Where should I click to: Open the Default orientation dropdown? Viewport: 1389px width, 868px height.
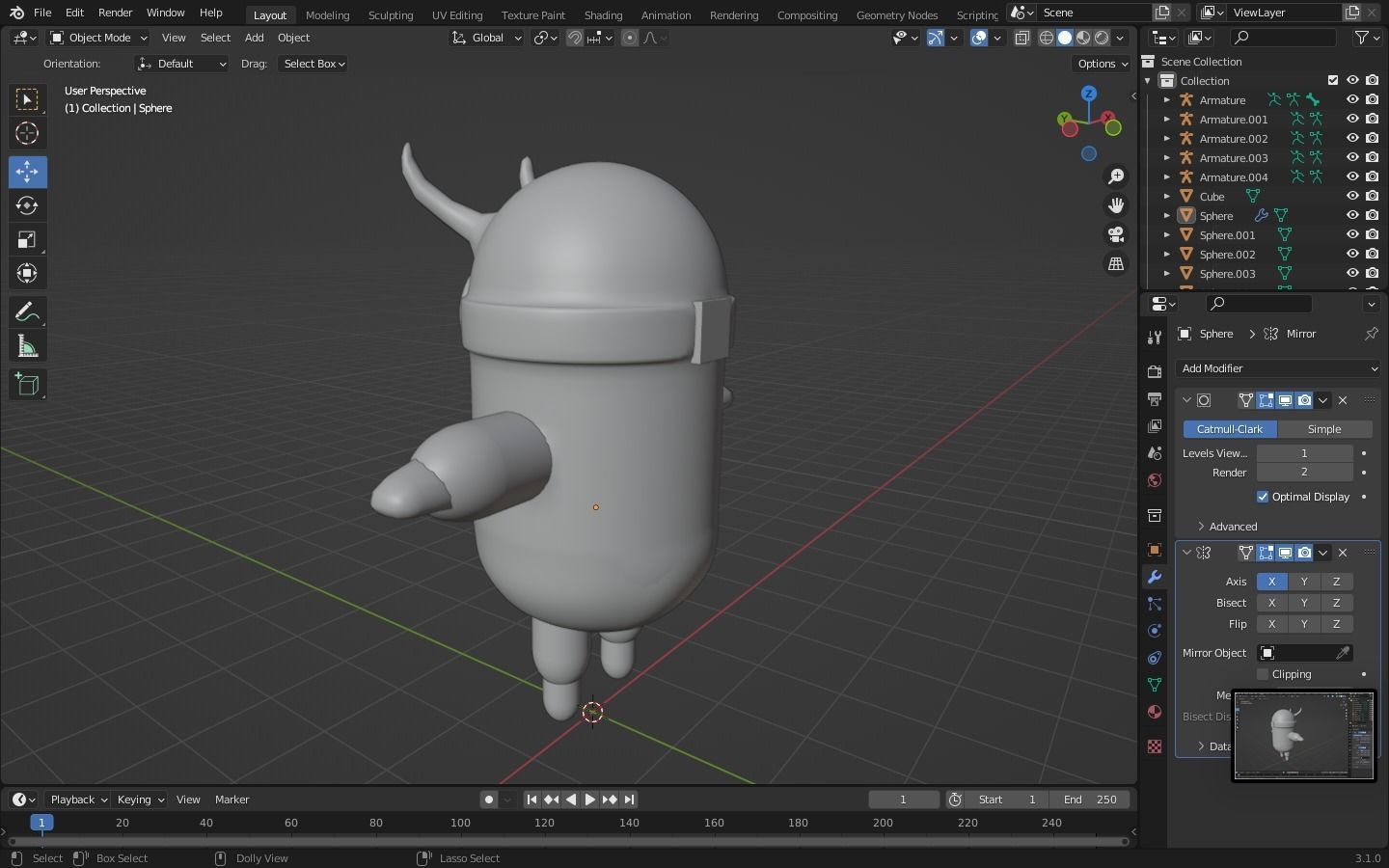point(182,64)
